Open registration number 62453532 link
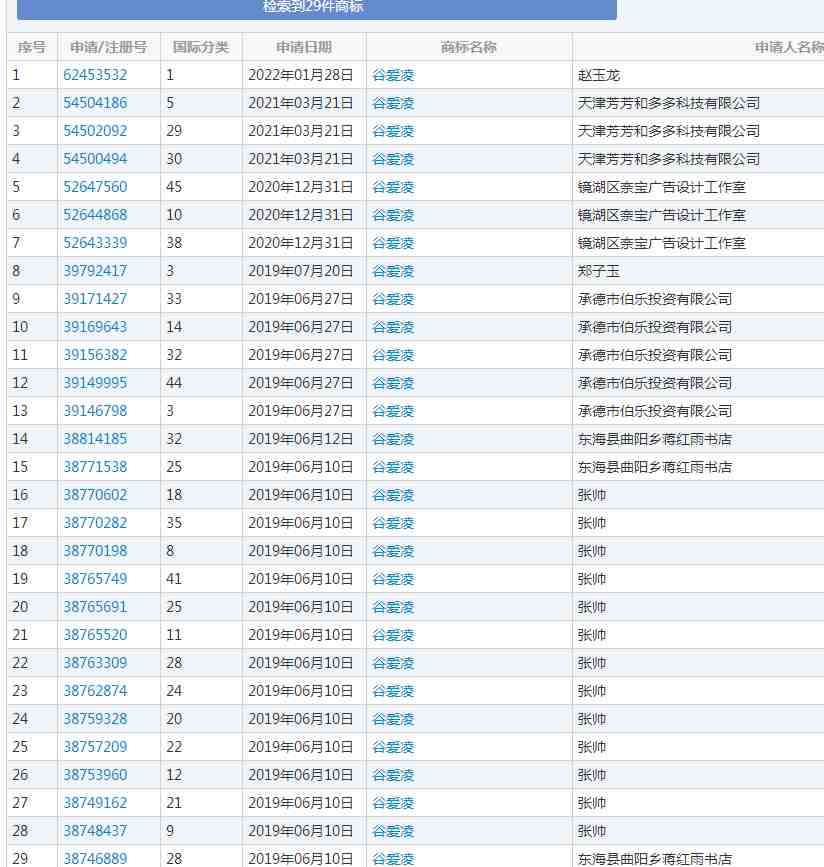This screenshot has width=824, height=867. tap(95, 75)
